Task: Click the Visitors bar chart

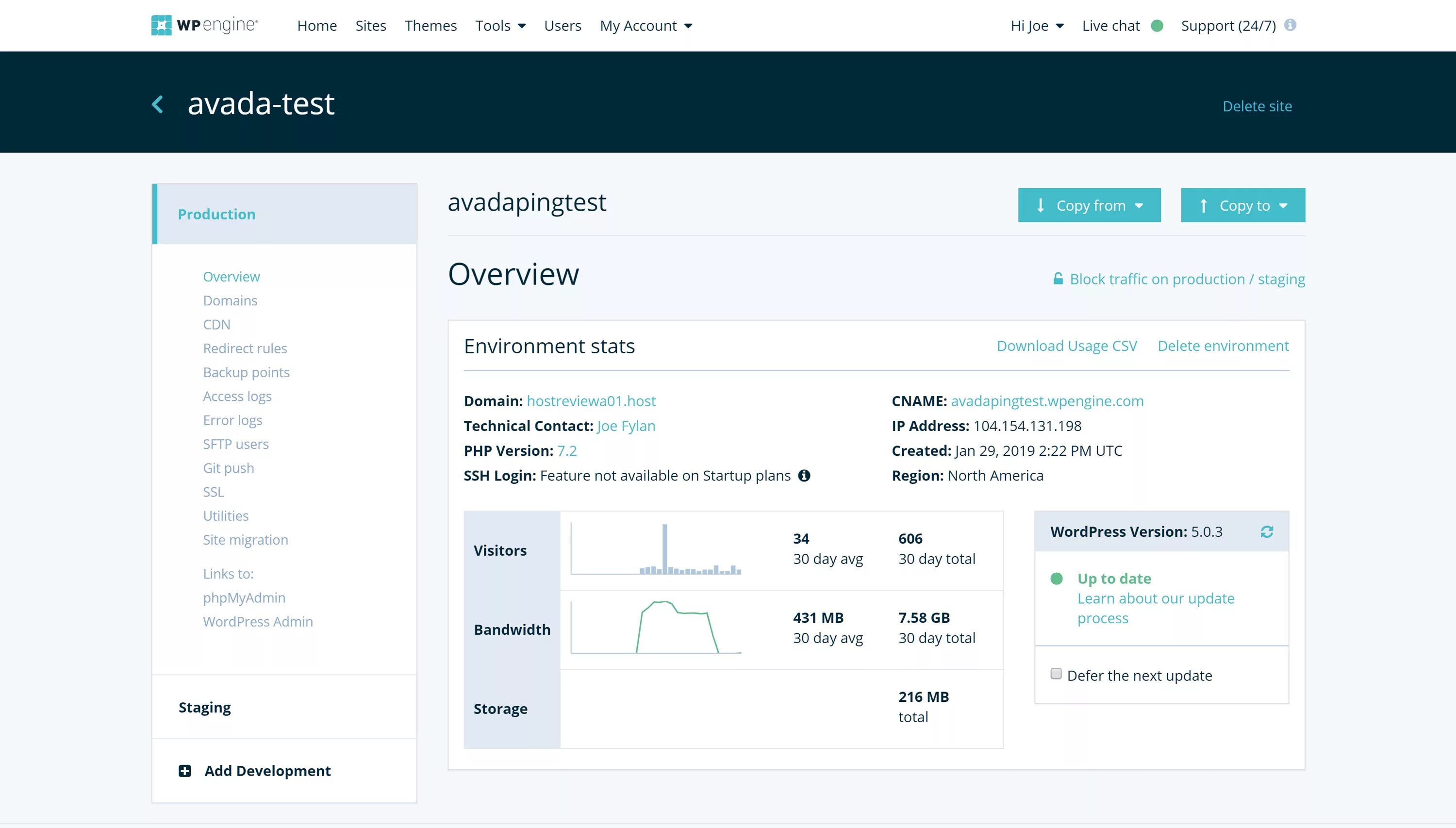Action: [656, 549]
